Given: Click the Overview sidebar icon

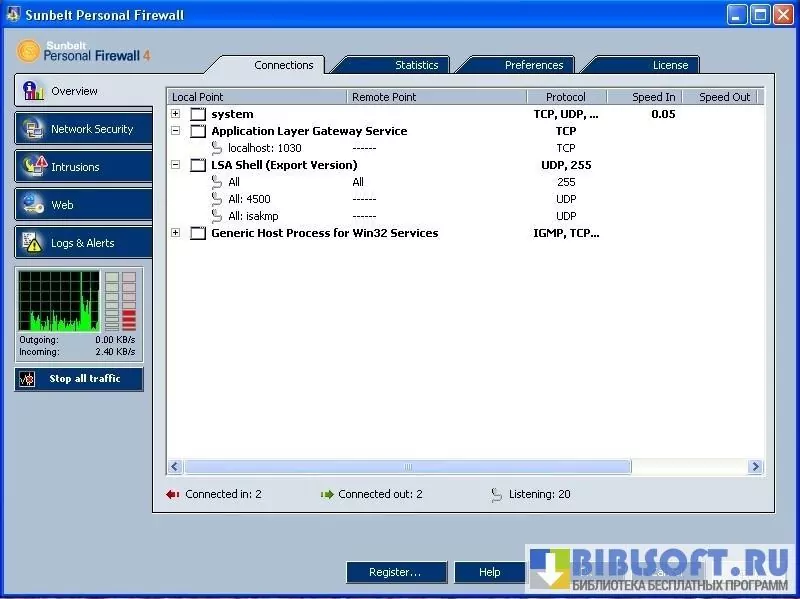Looking at the screenshot, I should (34, 91).
